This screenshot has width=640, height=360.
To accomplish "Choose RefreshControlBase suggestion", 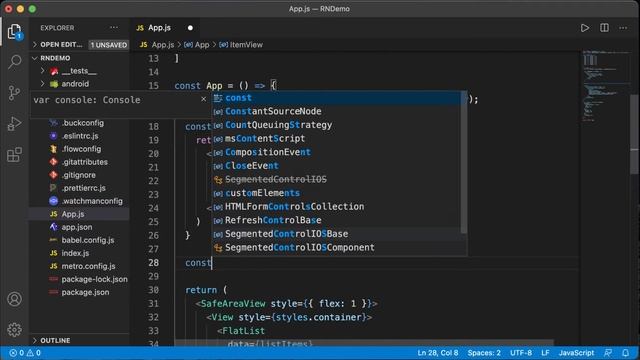I will pyautogui.click(x=337, y=220).
